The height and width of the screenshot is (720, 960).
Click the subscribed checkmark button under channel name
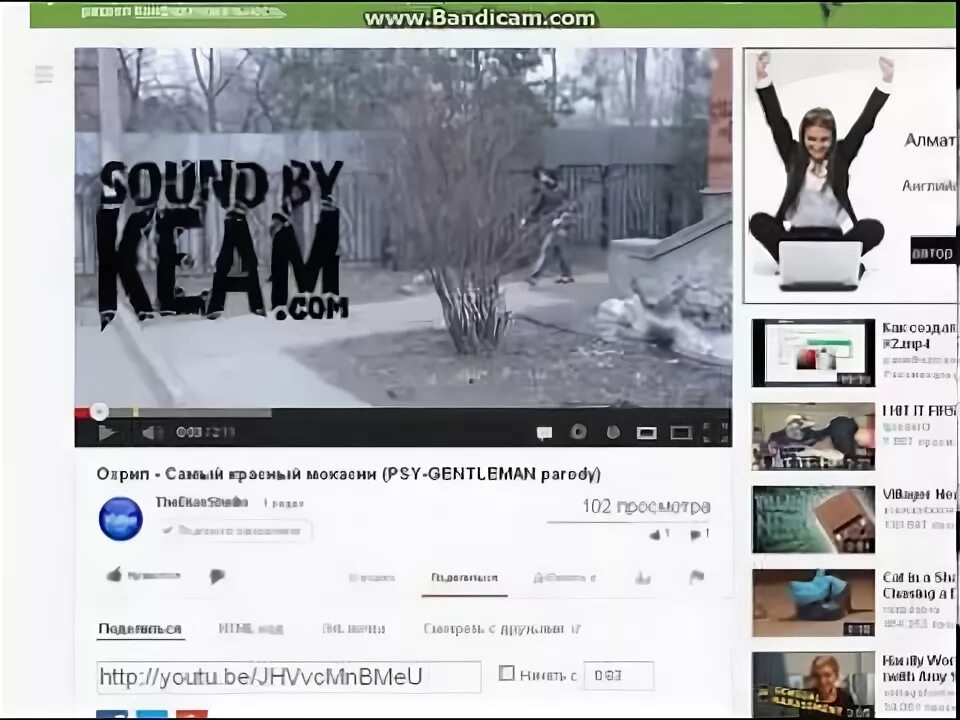(x=236, y=530)
